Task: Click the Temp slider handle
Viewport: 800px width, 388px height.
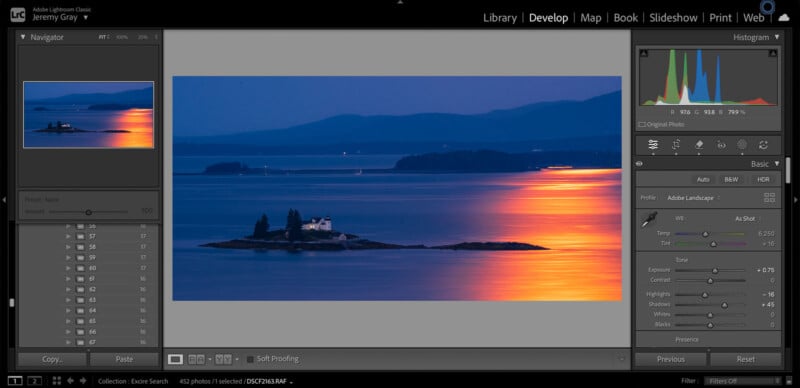Action: 705,234
